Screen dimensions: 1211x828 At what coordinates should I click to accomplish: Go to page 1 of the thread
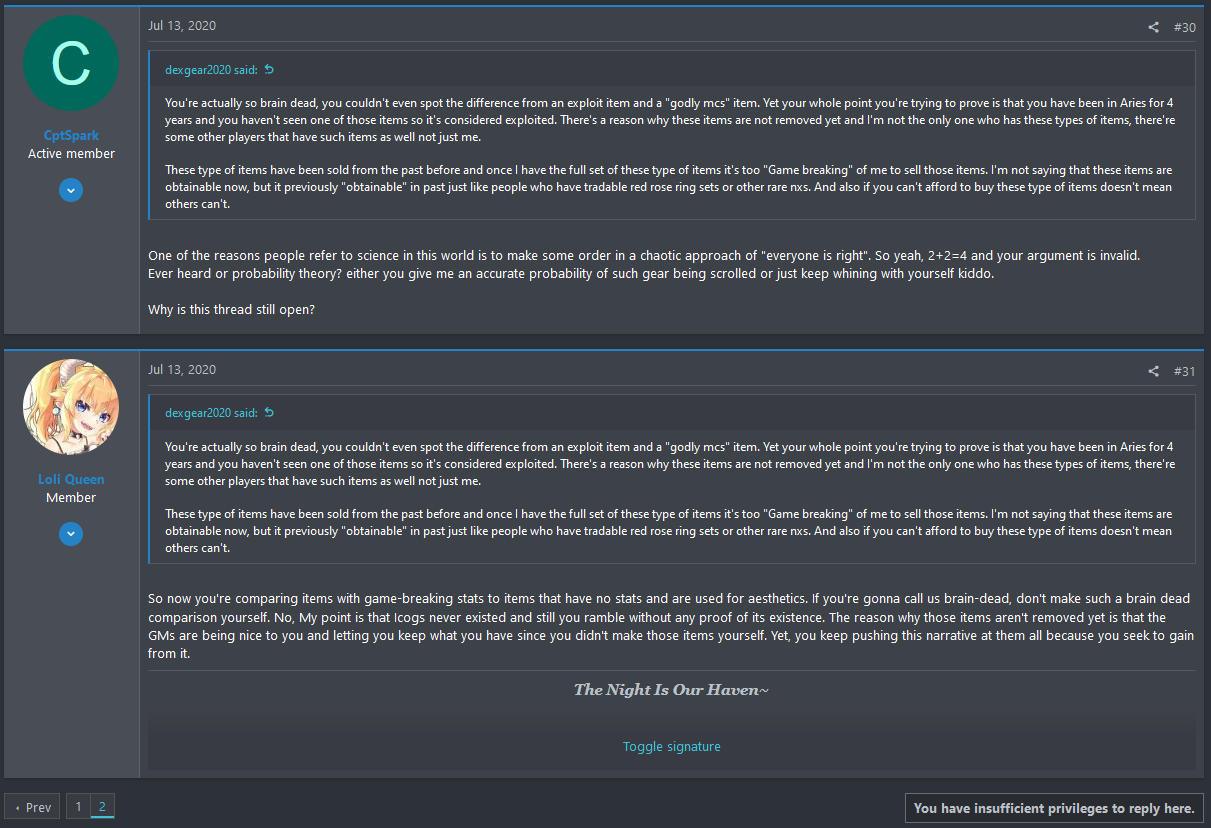[78, 807]
